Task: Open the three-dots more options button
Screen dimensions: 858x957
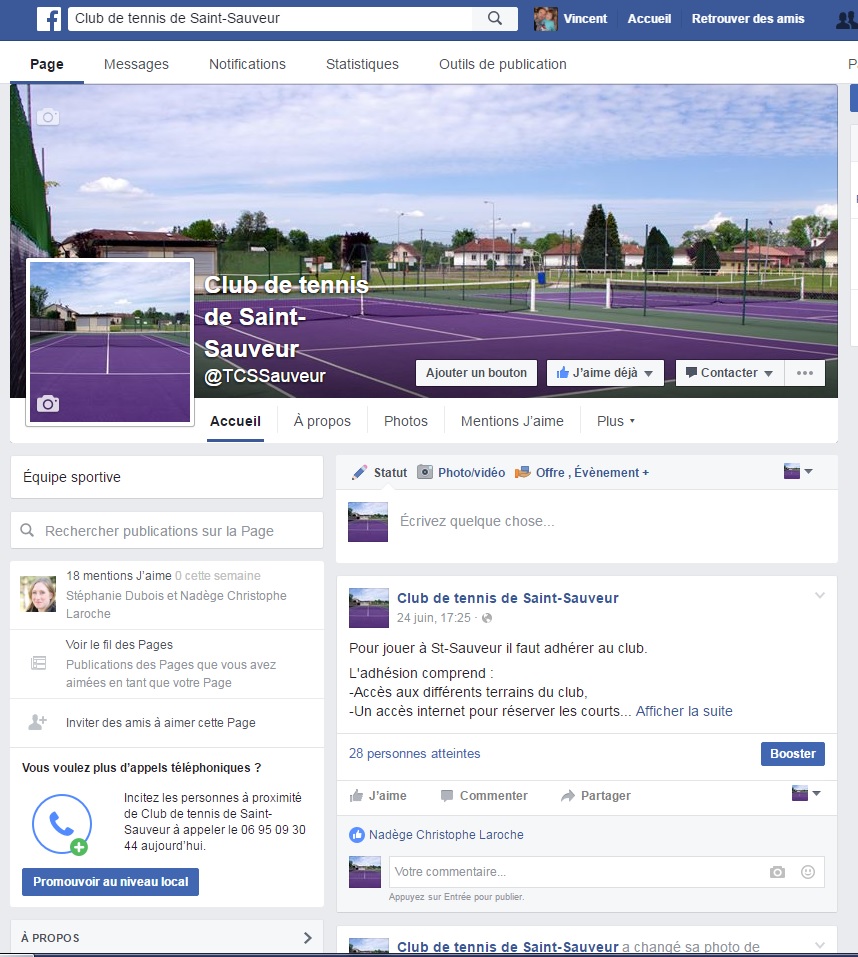Action: tap(805, 373)
